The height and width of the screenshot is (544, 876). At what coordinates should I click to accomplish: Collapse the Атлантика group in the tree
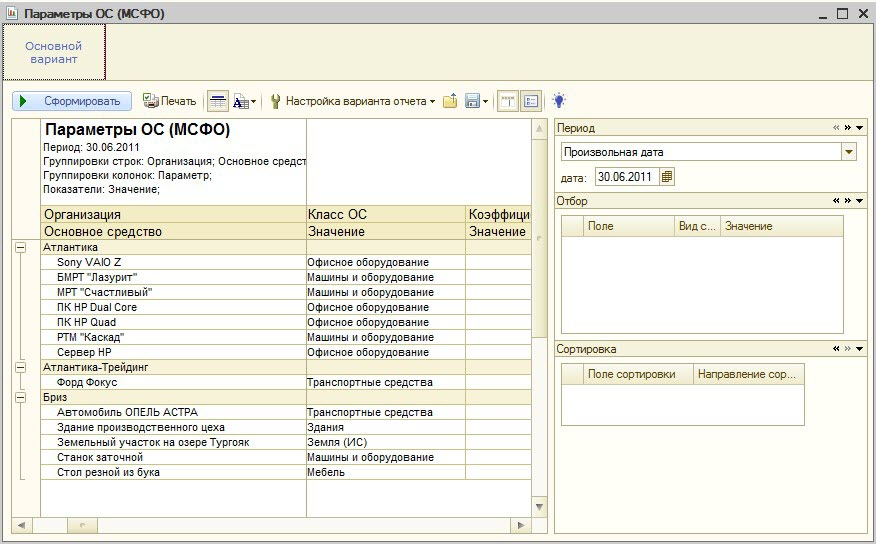coord(20,247)
